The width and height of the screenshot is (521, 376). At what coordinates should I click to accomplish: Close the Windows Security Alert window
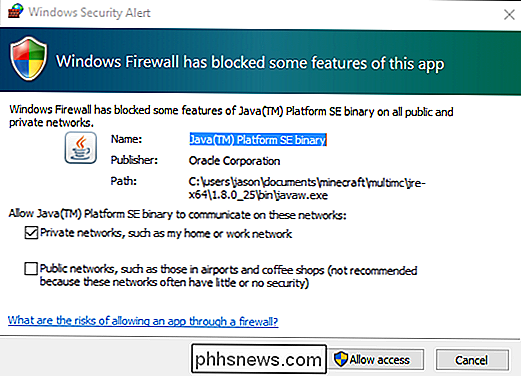(509, 14)
